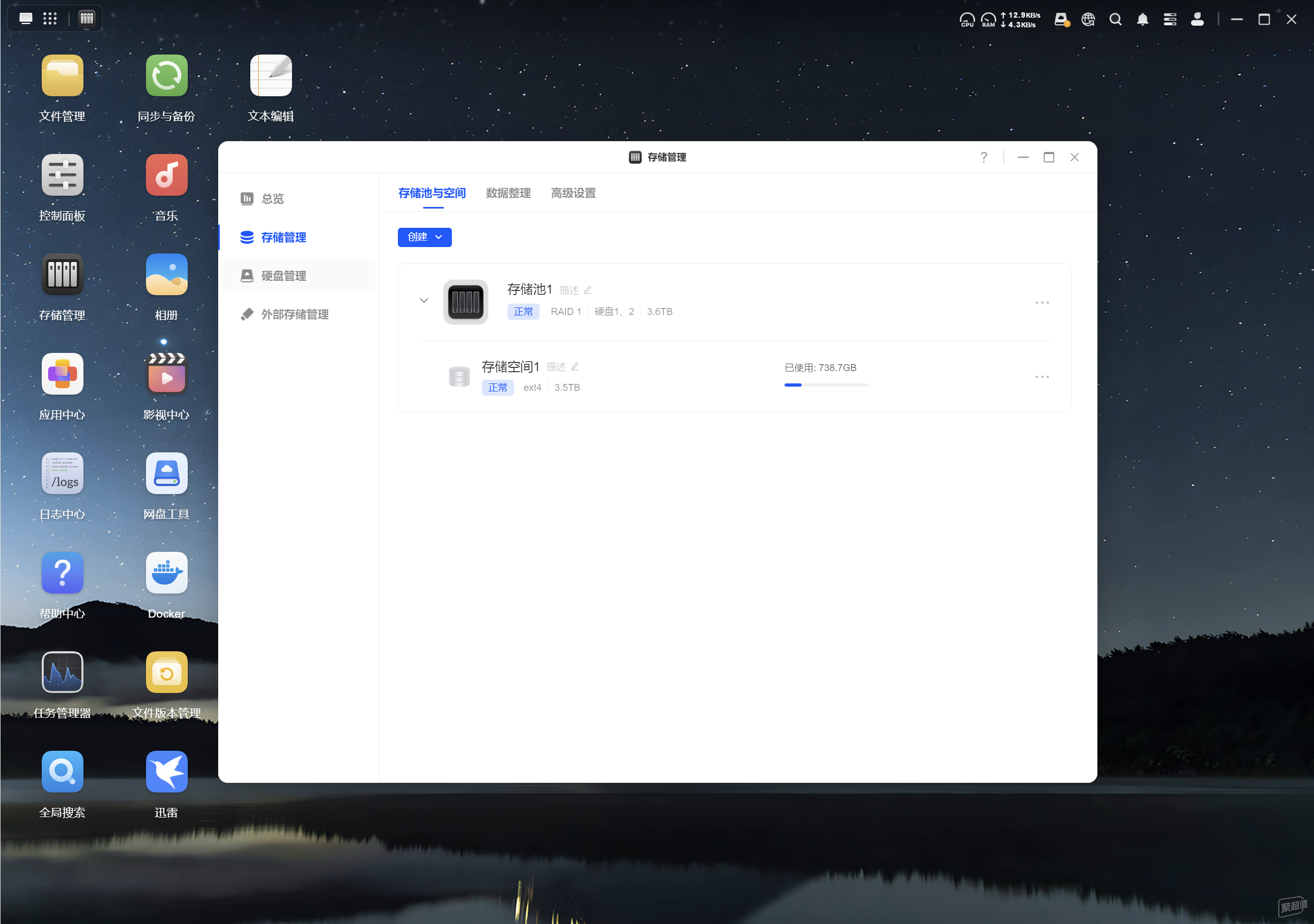Open the app grid launcher
Screen dimensions: 1314x924
pyautogui.click(x=50, y=18)
